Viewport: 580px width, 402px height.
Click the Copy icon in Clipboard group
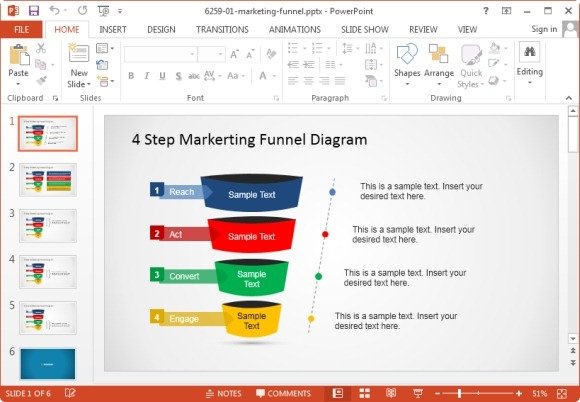pyautogui.click(x=41, y=64)
